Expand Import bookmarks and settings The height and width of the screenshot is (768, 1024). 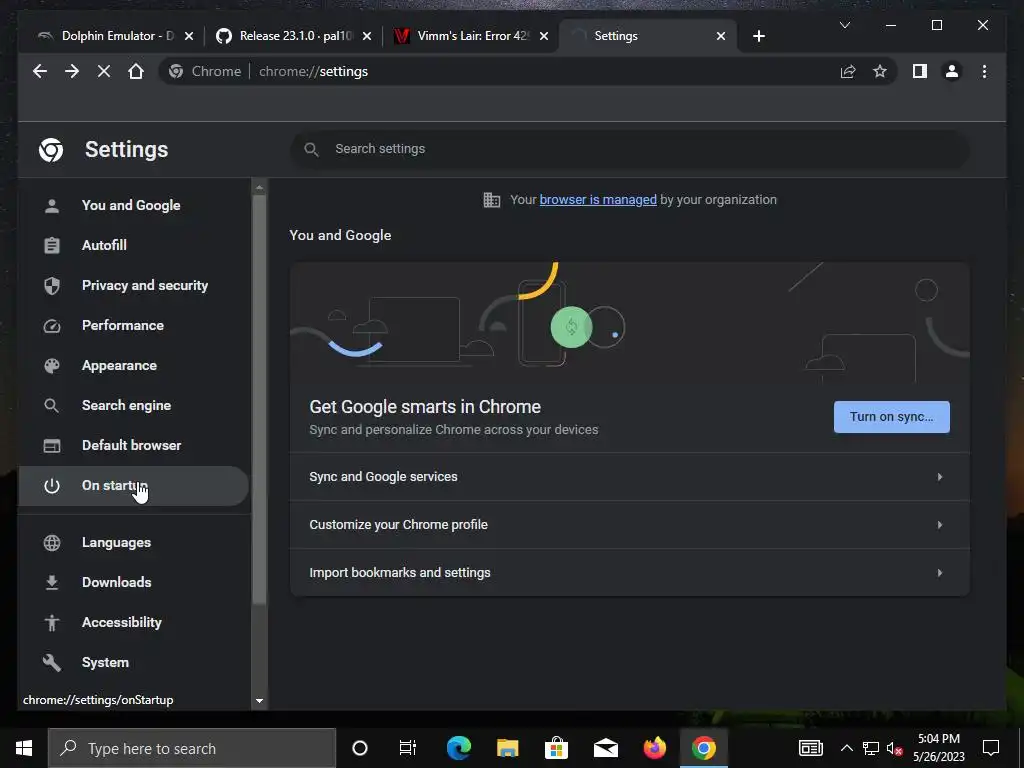pos(630,573)
